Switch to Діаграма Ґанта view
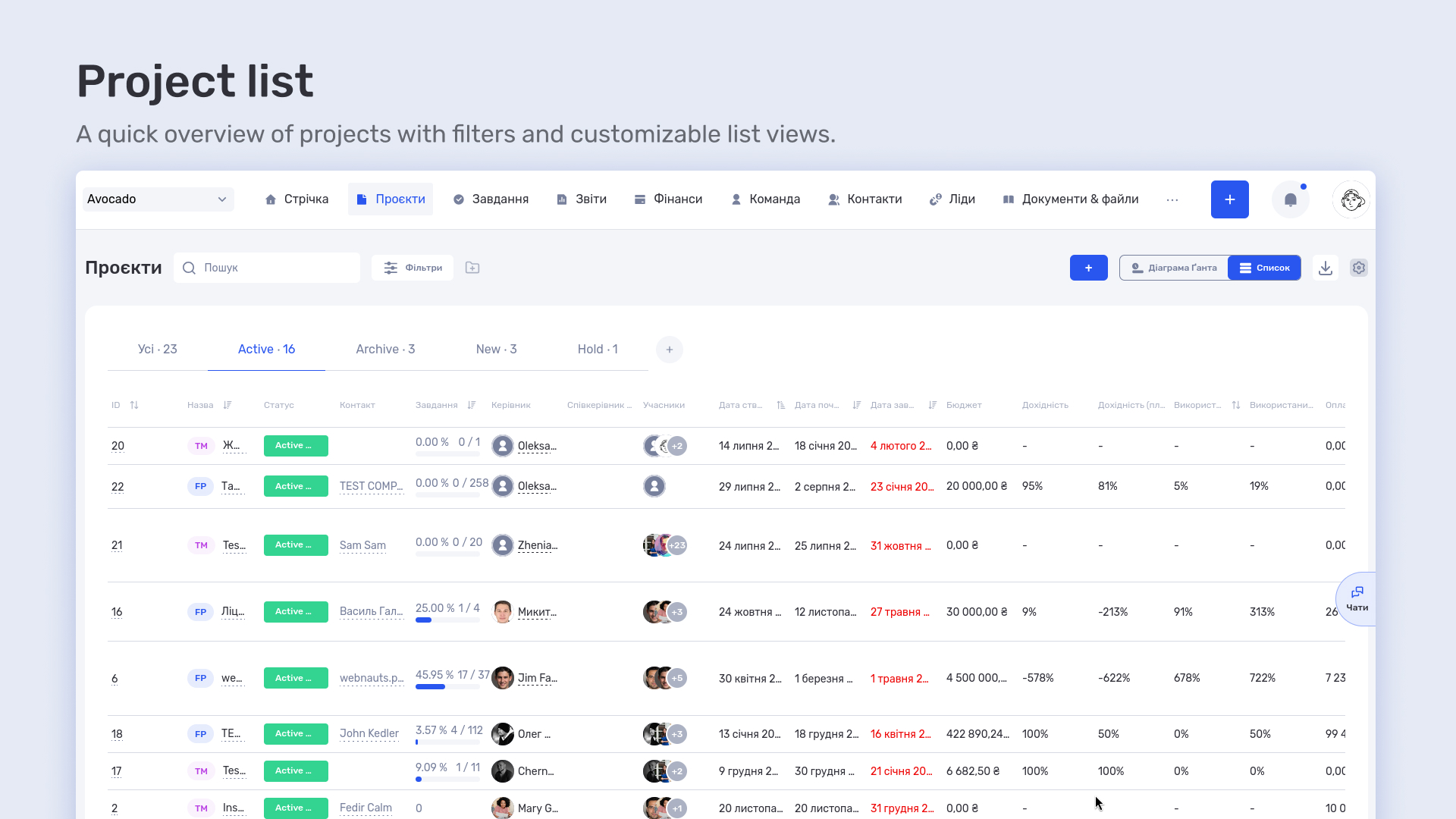The width and height of the screenshot is (1456, 819). click(x=1174, y=268)
